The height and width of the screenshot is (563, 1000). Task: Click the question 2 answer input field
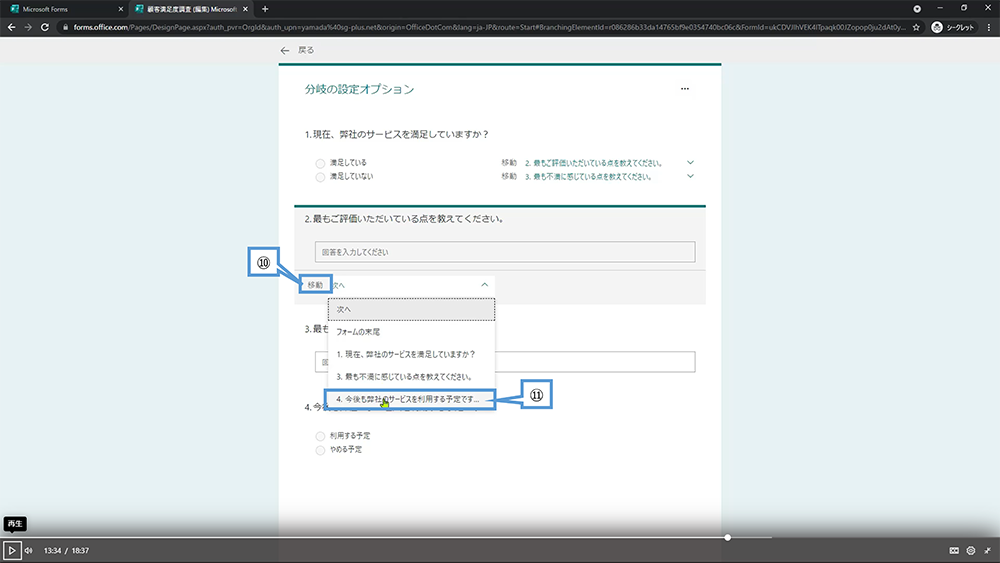(x=505, y=252)
